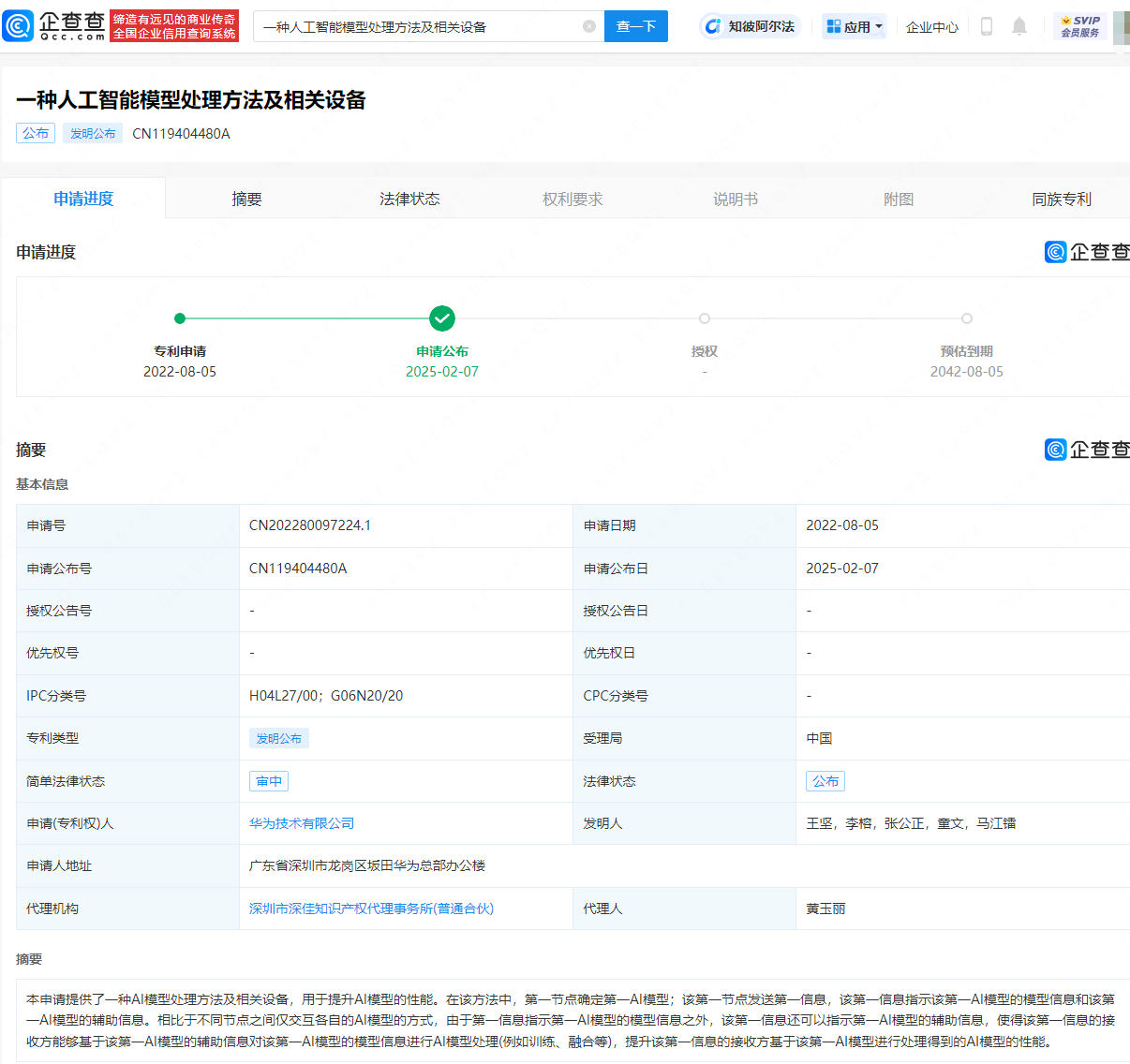The height and width of the screenshot is (1064, 1130).
Task: Open the mobile app phone icon
Action: click(986, 26)
